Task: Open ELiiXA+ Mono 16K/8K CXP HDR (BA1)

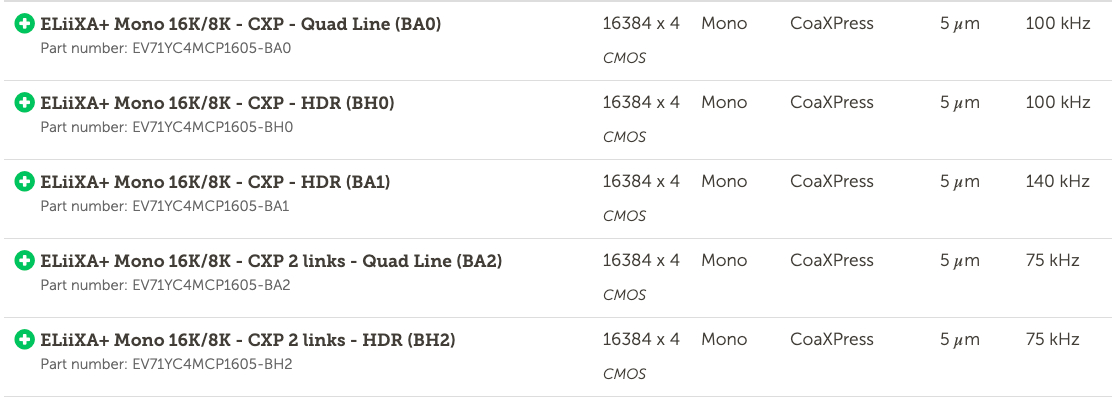Action: click(x=216, y=182)
